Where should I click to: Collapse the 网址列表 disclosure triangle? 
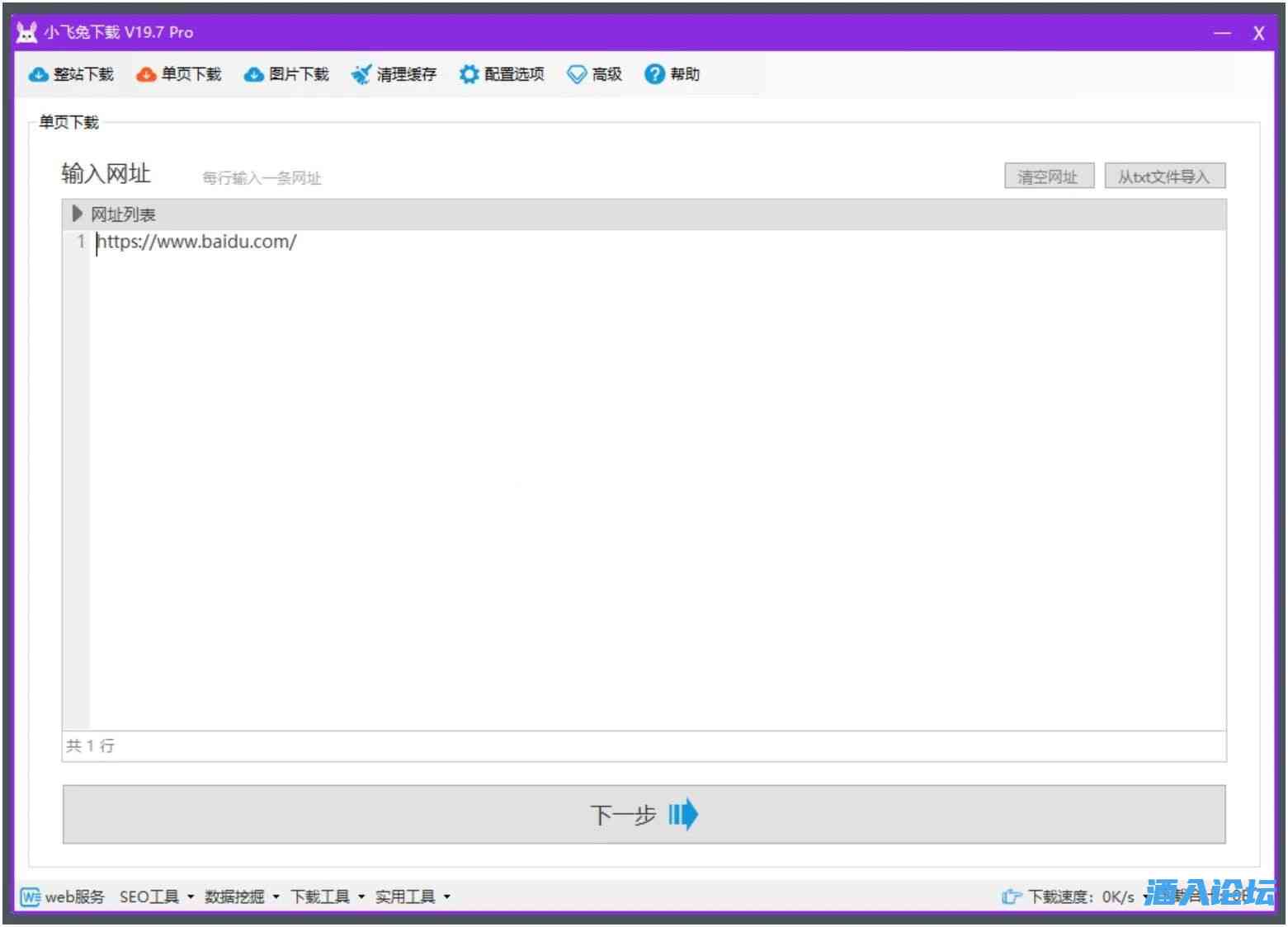pos(77,214)
